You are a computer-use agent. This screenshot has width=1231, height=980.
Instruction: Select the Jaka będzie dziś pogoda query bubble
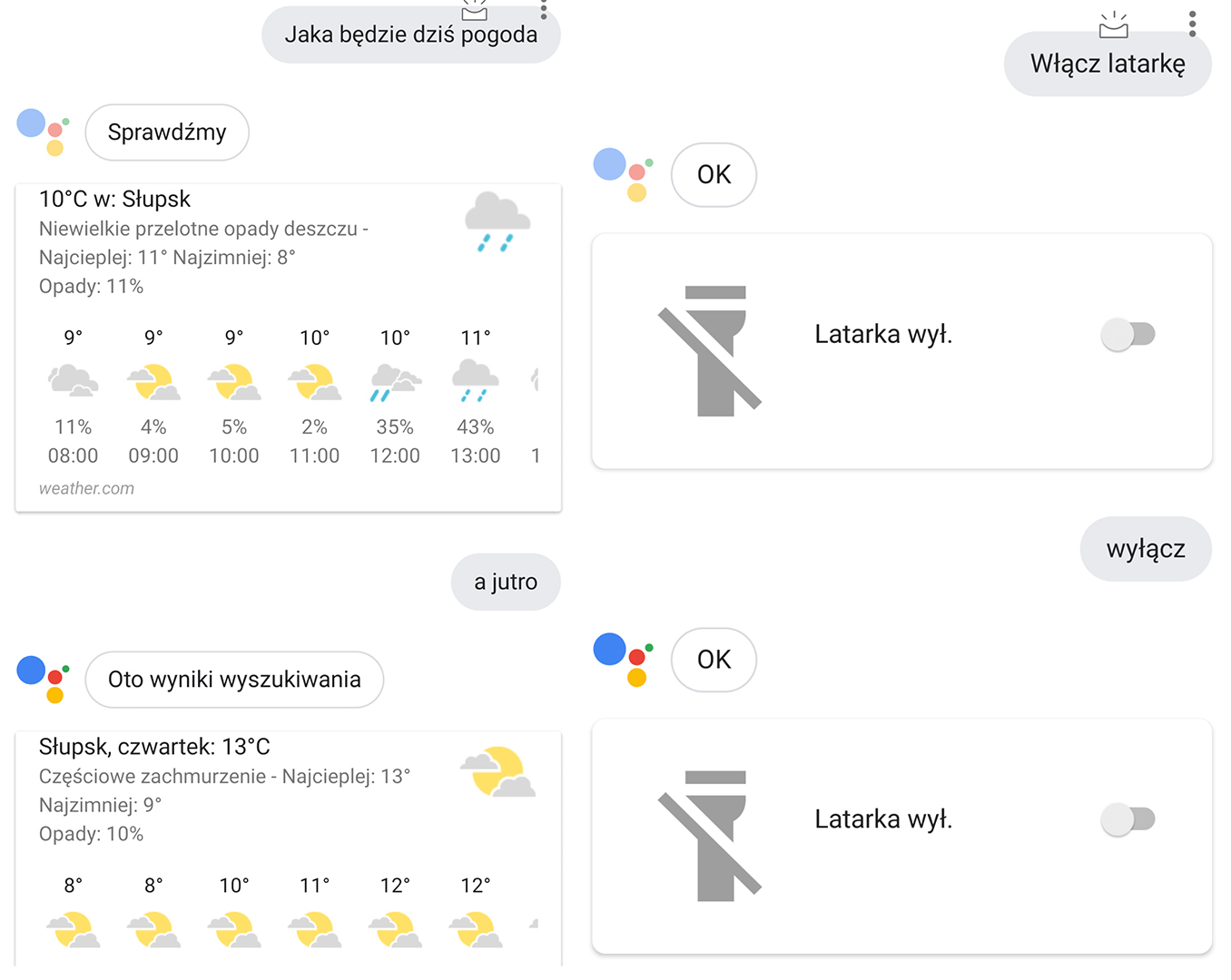411,34
